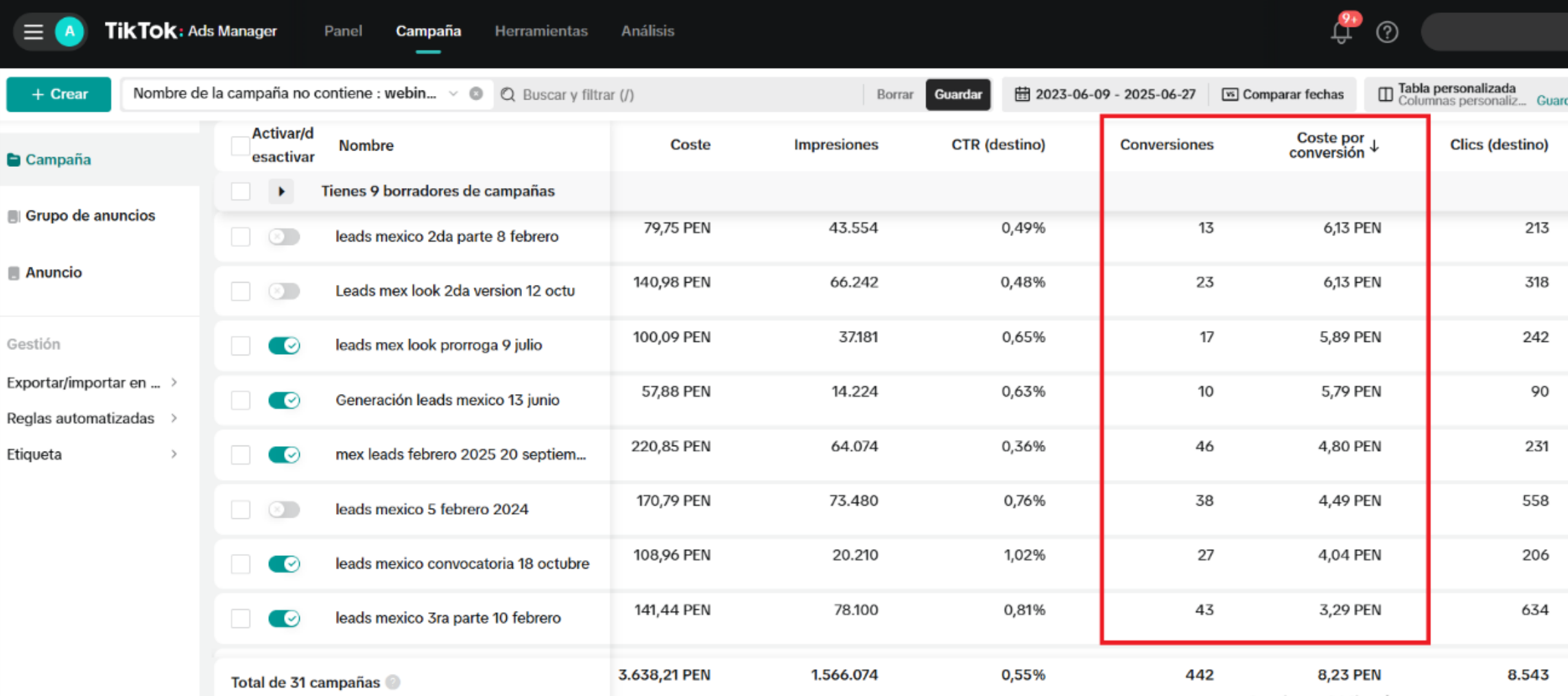
Task: Open the notifications bell
Action: click(x=1340, y=32)
